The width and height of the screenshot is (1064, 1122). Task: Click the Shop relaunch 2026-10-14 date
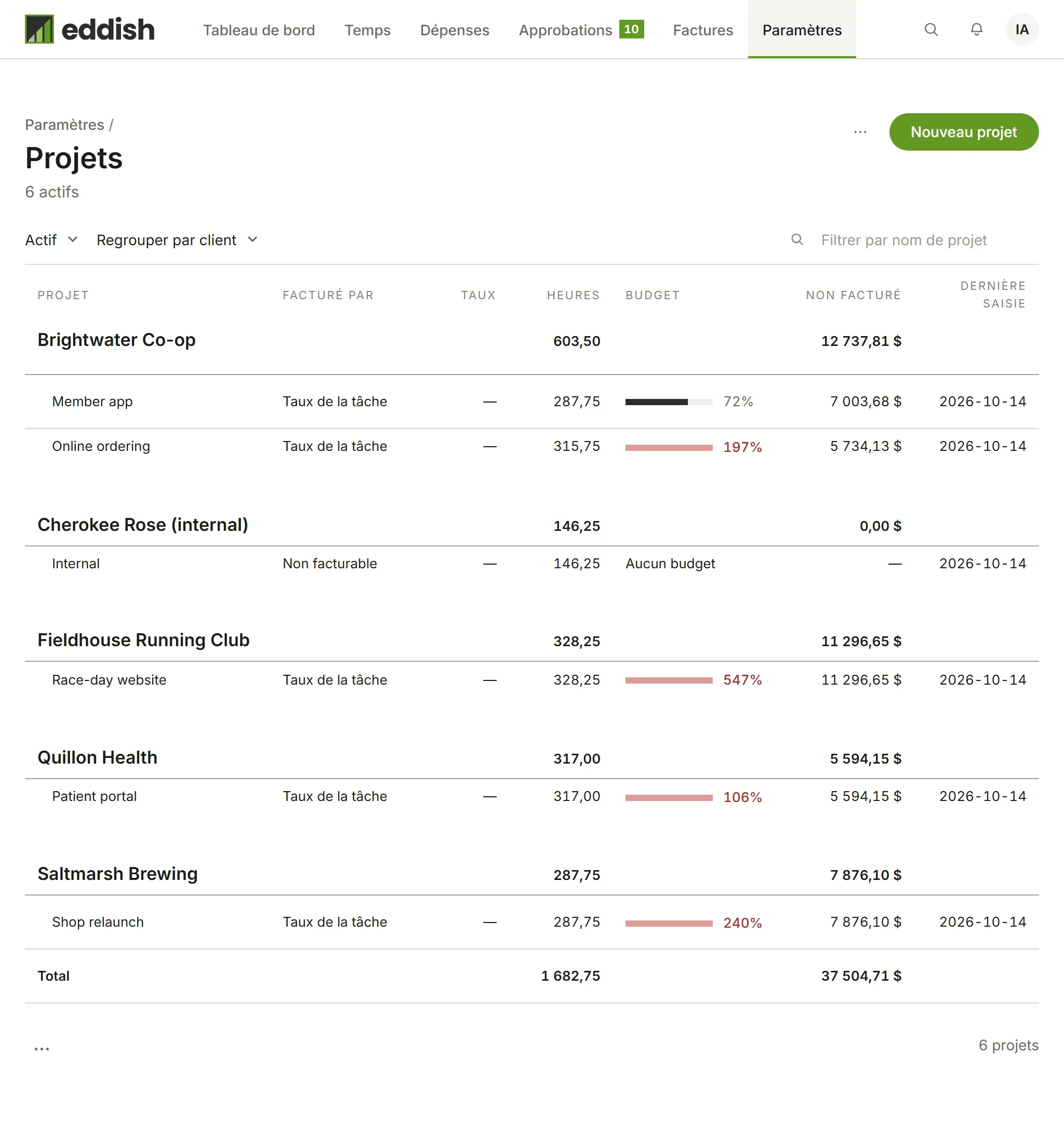point(982,922)
